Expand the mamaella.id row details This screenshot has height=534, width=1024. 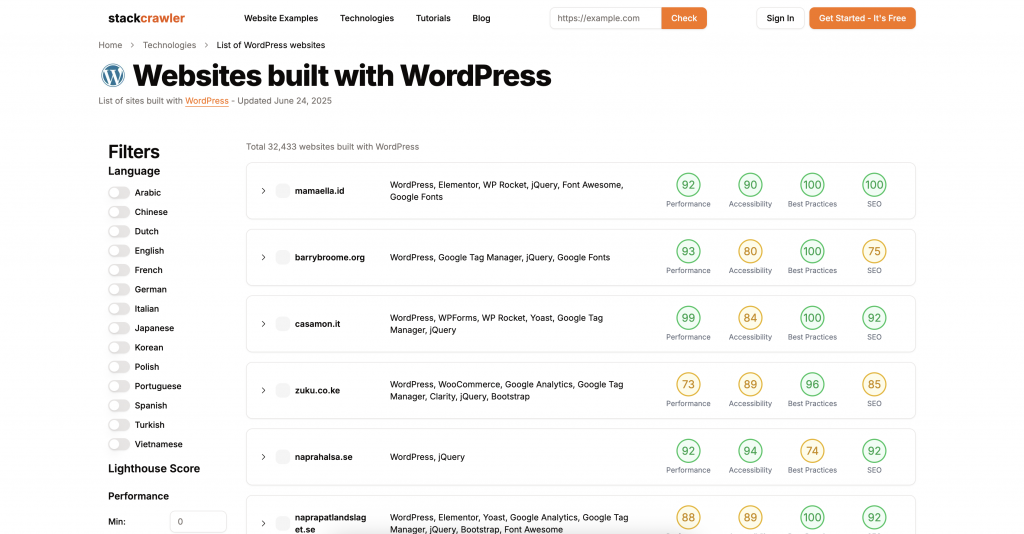click(x=263, y=191)
